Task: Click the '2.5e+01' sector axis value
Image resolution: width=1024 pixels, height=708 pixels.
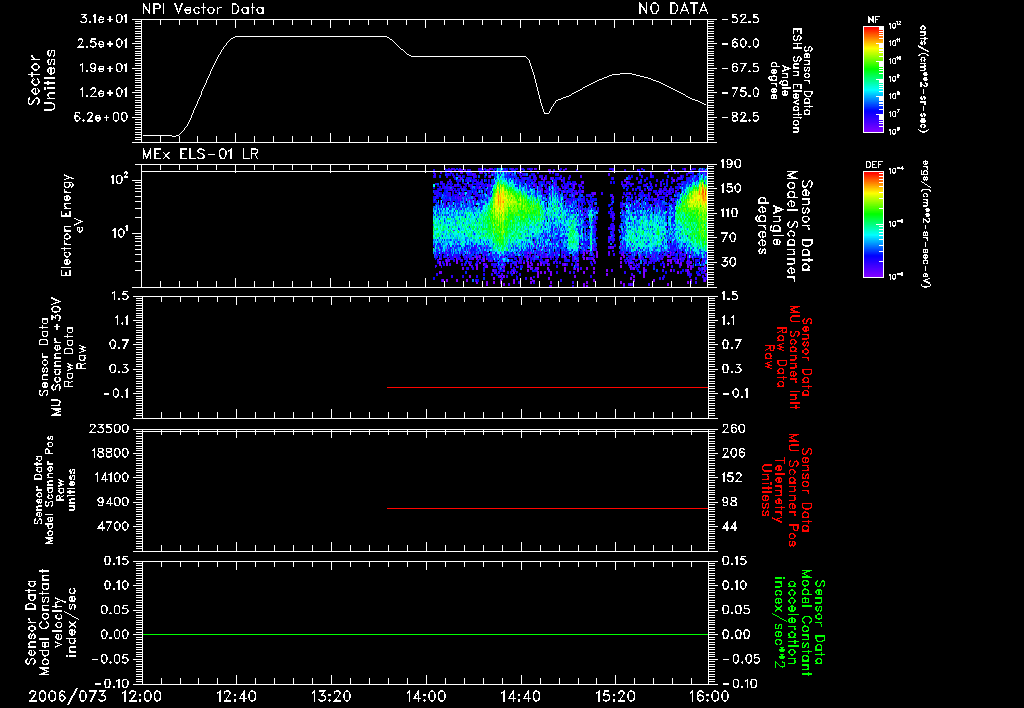Action: point(104,44)
